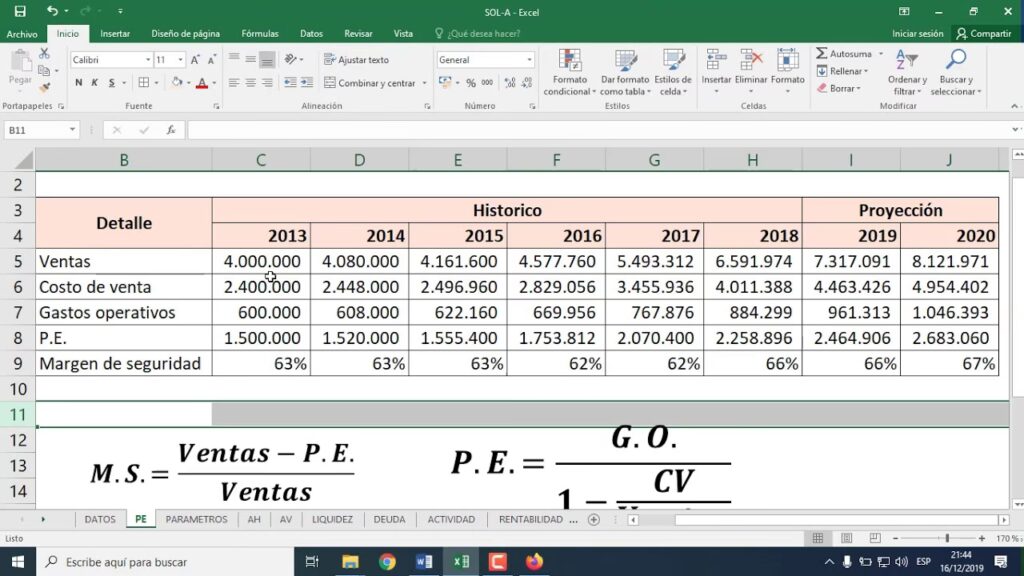
Task: Click the percent style icon
Action: (x=471, y=83)
